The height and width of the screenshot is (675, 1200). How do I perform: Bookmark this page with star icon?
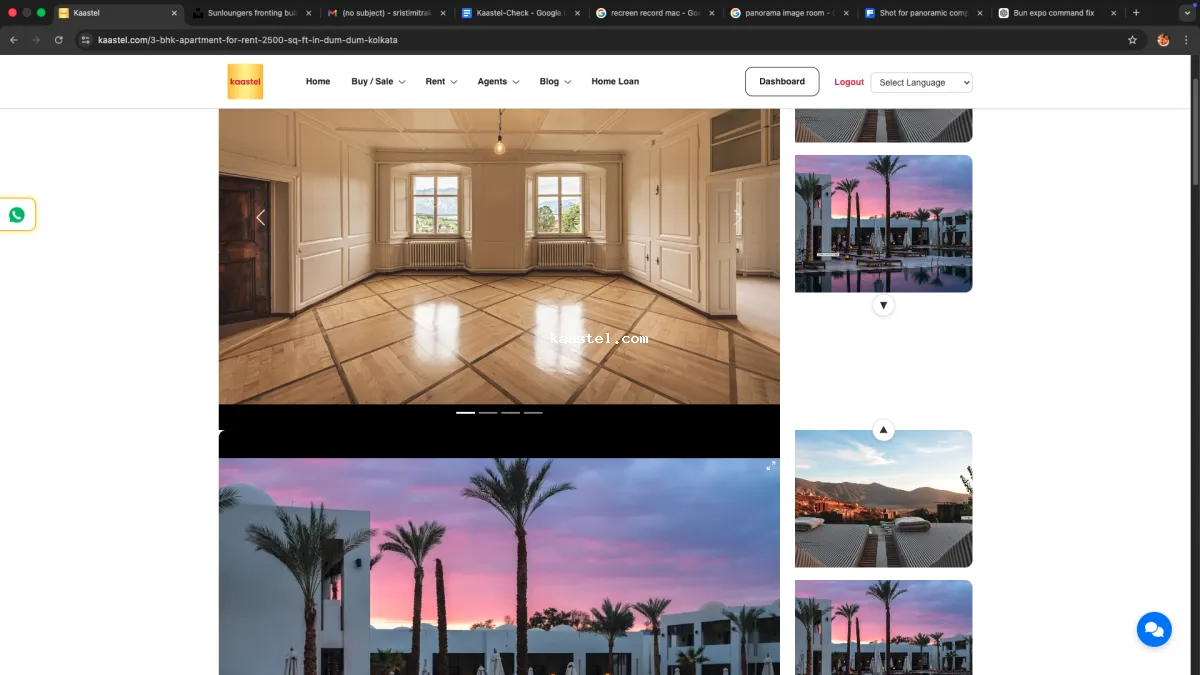coord(1132,40)
